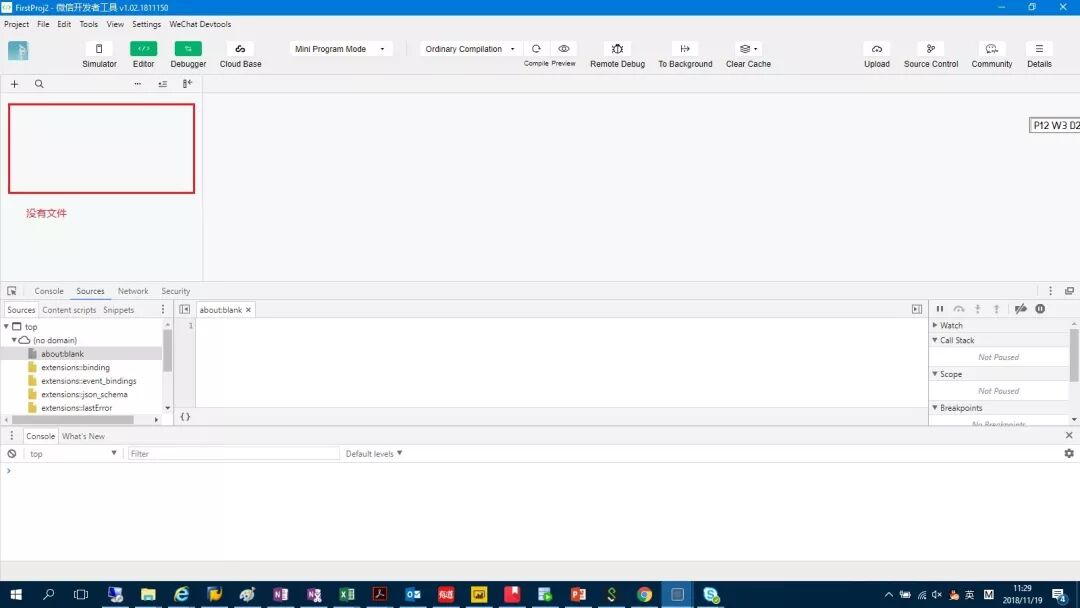Close the about:blank editor tab
Image resolution: width=1080 pixels, height=608 pixels.
point(249,310)
